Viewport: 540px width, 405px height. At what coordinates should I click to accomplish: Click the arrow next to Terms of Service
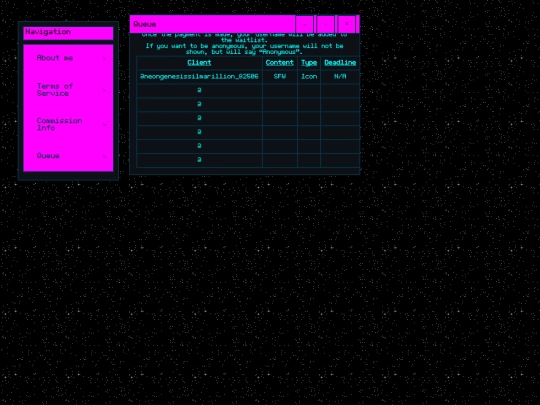[105, 90]
